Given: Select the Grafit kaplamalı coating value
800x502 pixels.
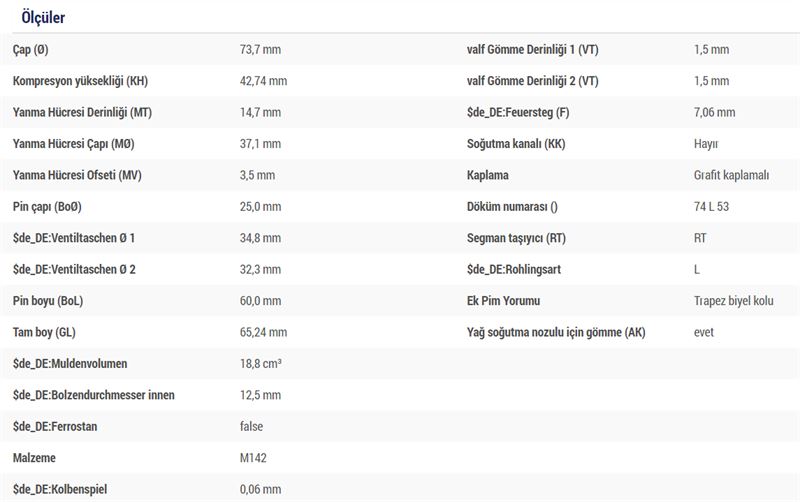Looking at the screenshot, I should point(731,175).
